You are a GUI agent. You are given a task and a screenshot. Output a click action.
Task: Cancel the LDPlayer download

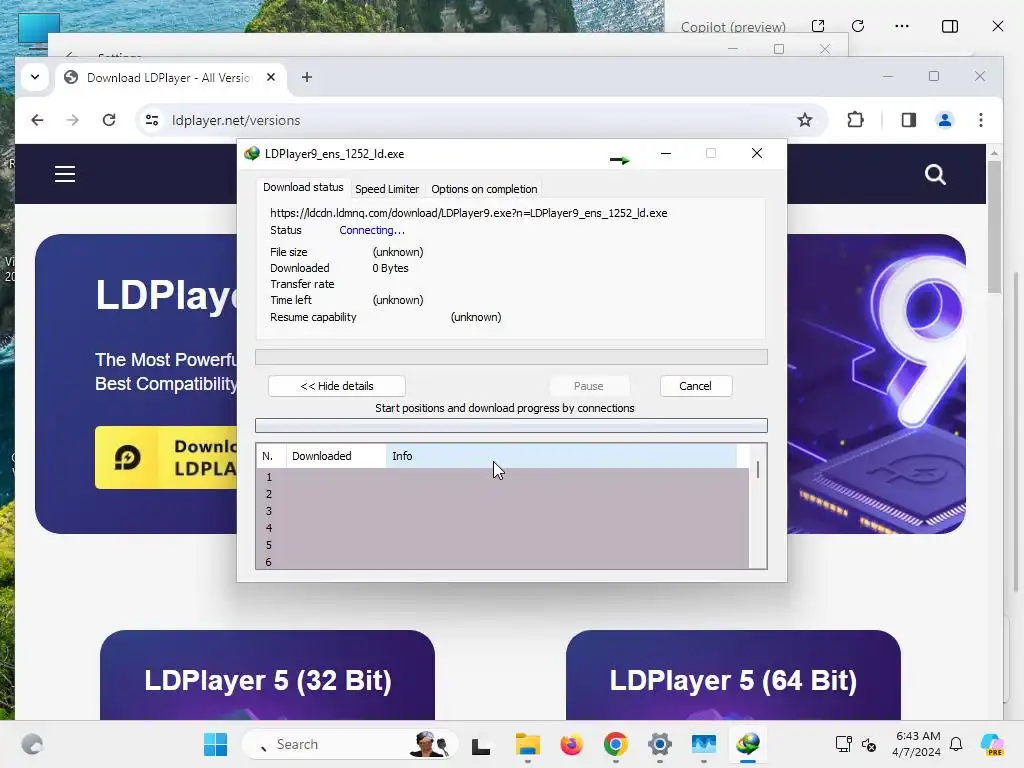(x=696, y=386)
